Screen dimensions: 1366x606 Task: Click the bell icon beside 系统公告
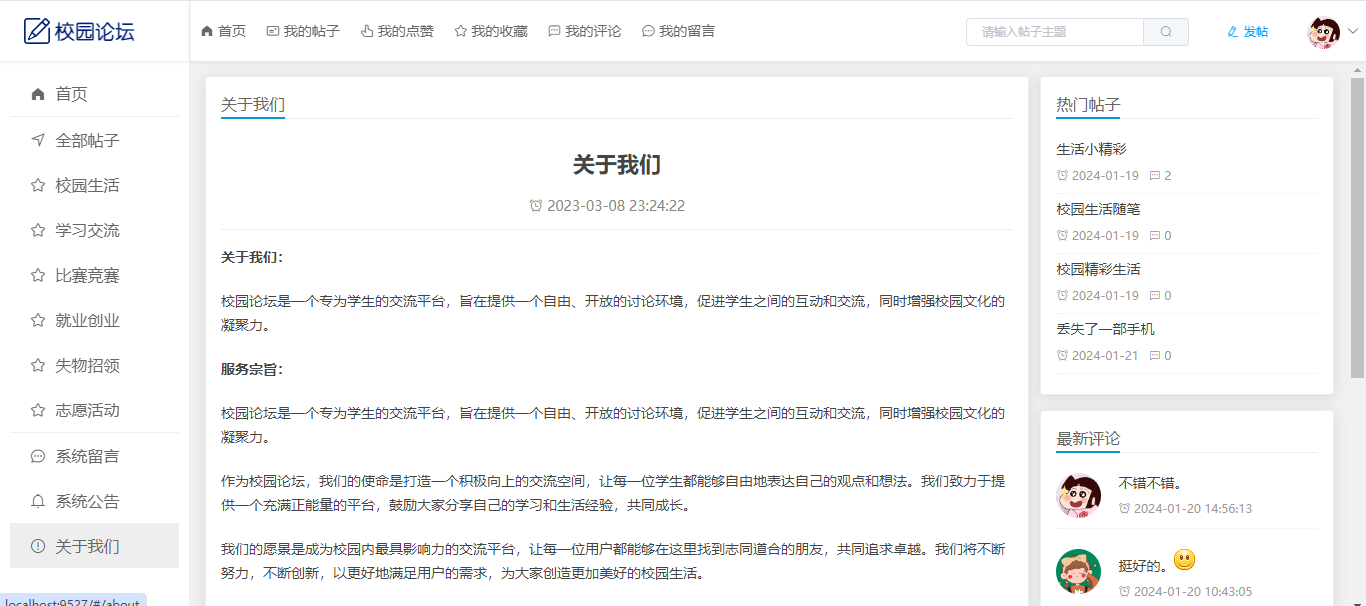pos(38,501)
